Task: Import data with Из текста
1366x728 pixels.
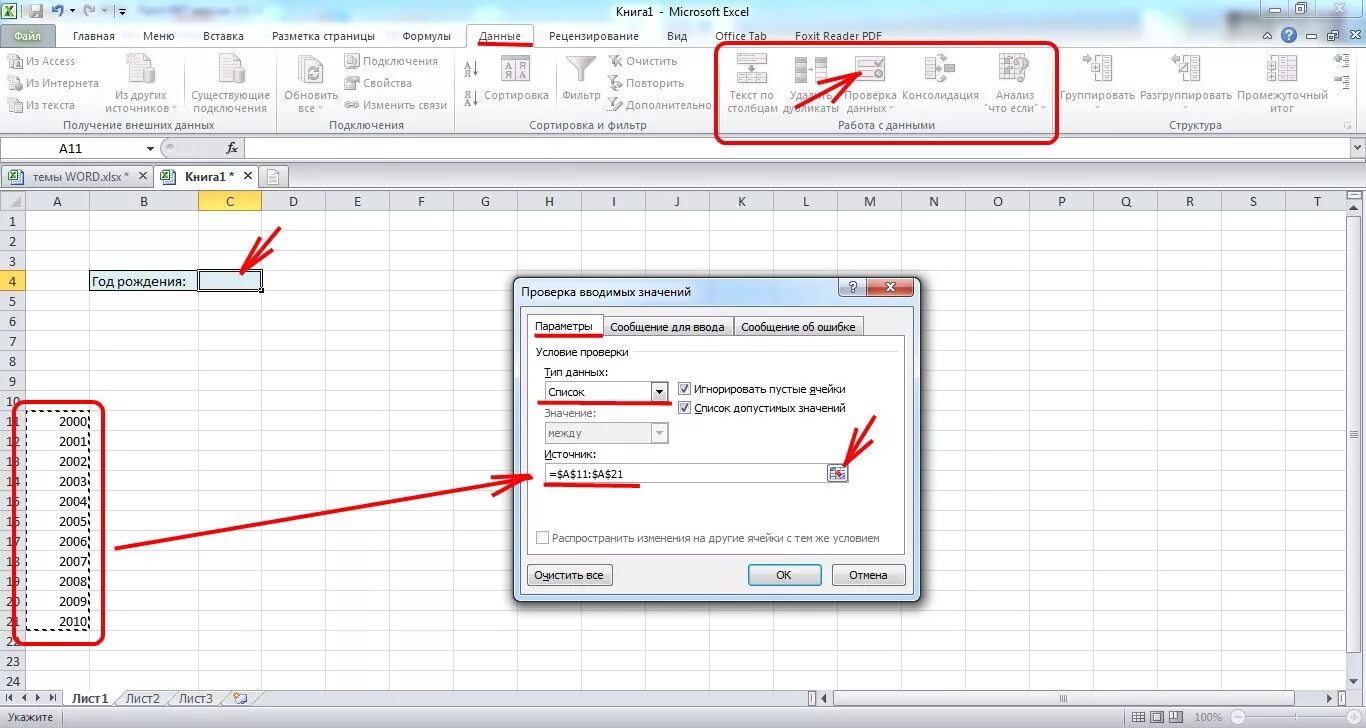Action: click(x=41, y=105)
